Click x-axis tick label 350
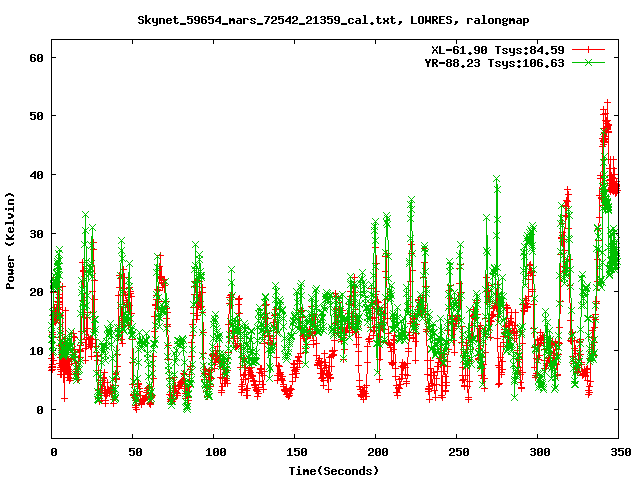This screenshot has width=640, height=480. point(620,452)
